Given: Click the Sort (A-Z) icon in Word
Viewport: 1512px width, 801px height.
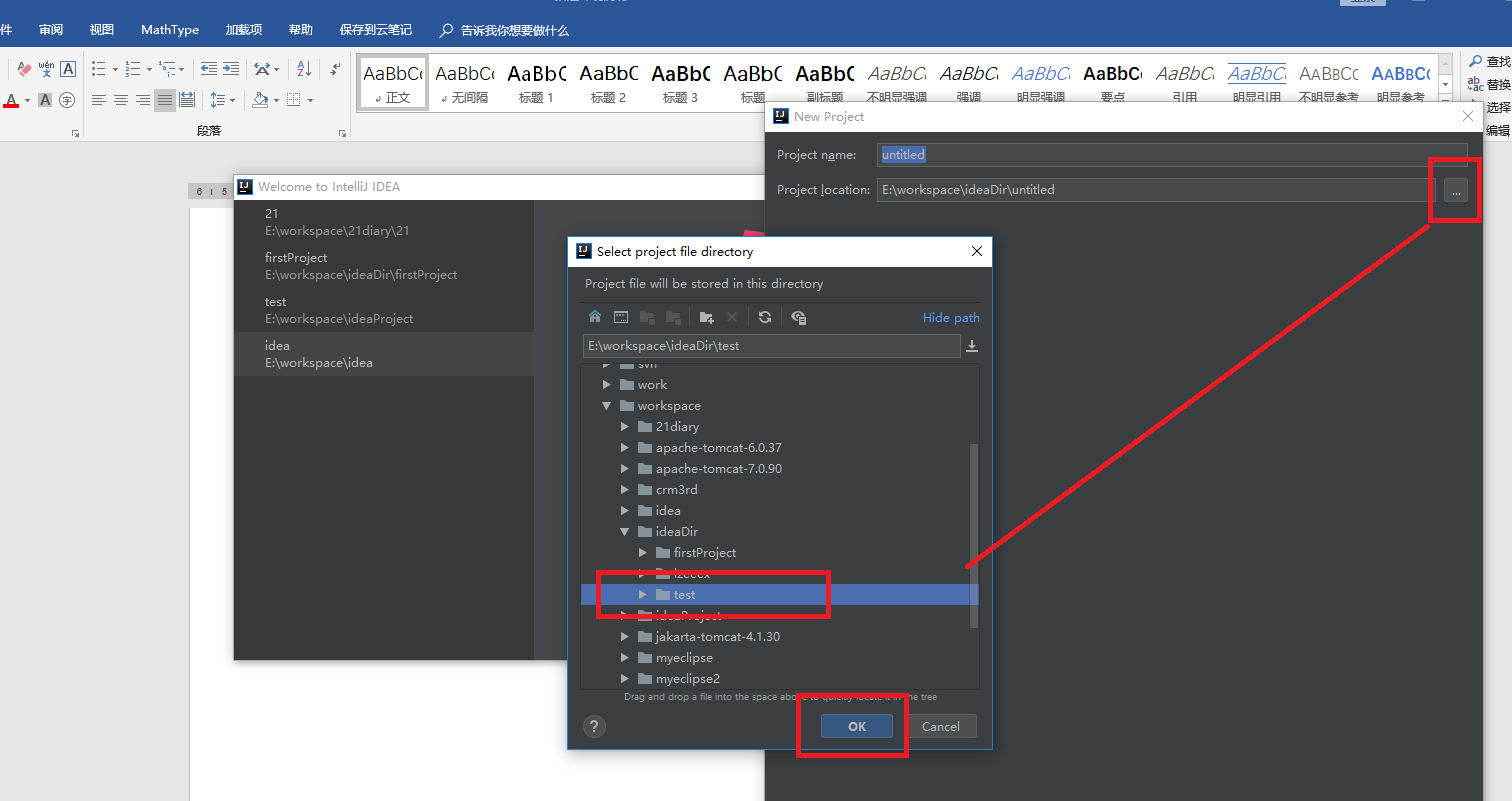Looking at the screenshot, I should (x=305, y=69).
